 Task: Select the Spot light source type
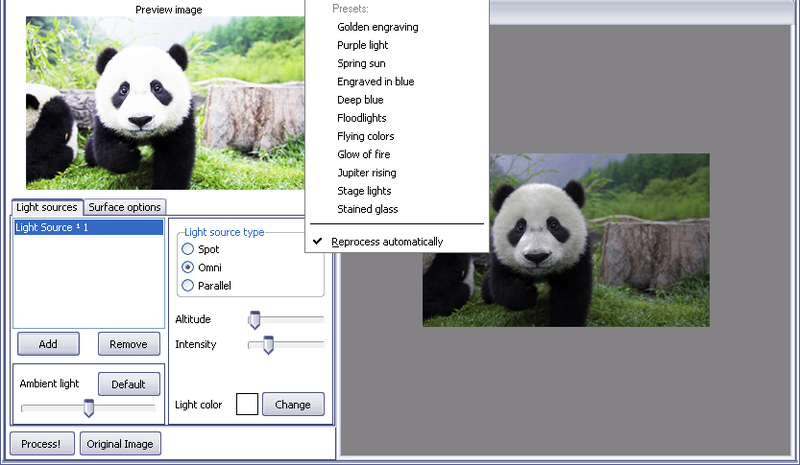tap(187, 249)
